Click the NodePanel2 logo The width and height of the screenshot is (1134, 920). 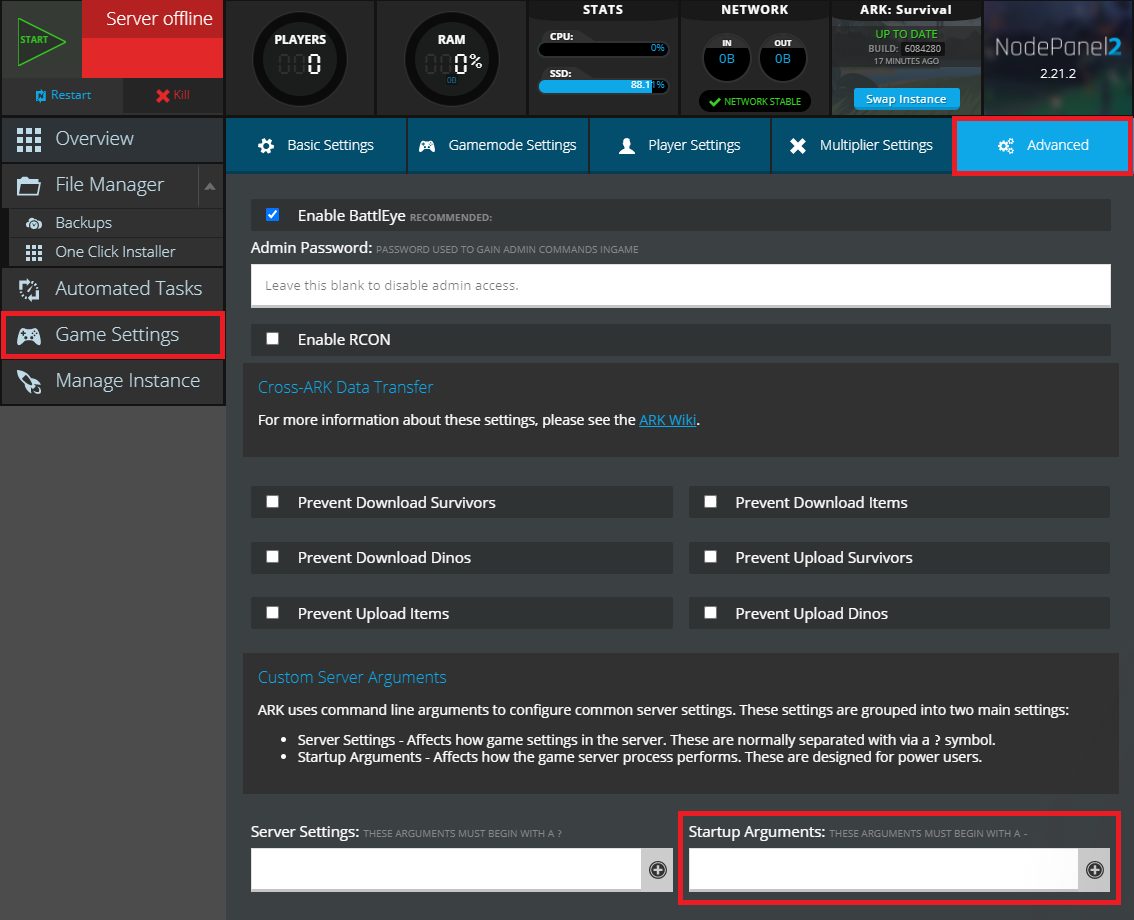point(1058,47)
